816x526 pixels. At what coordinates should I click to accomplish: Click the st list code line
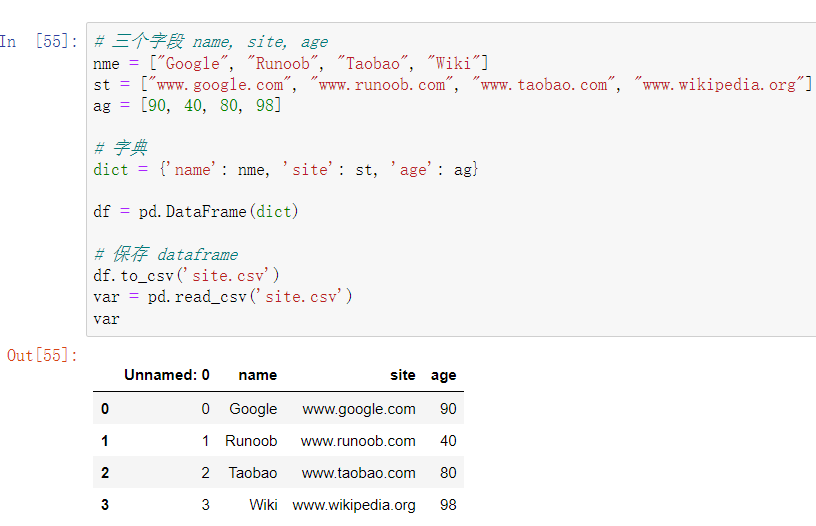point(452,85)
